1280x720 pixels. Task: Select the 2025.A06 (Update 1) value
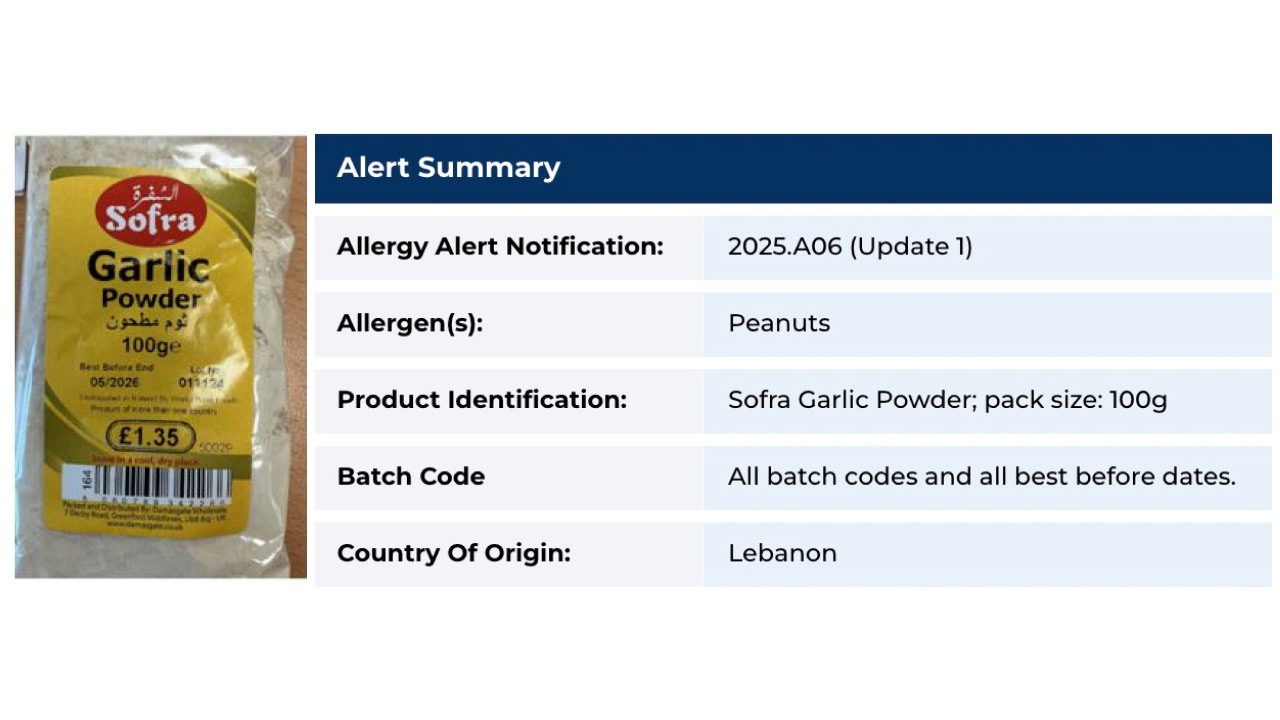850,246
